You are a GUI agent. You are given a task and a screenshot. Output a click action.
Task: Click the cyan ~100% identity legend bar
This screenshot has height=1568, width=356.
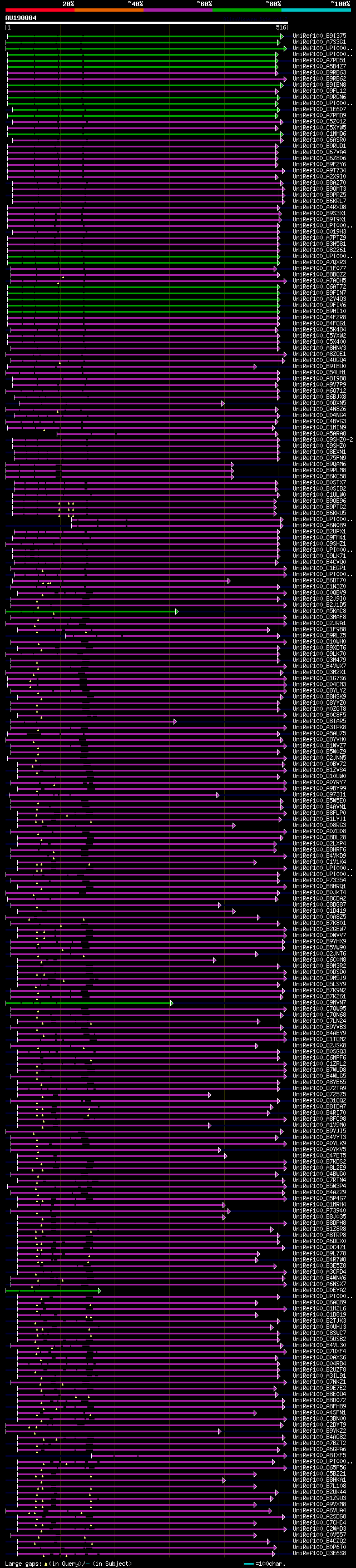[x=317, y=10]
